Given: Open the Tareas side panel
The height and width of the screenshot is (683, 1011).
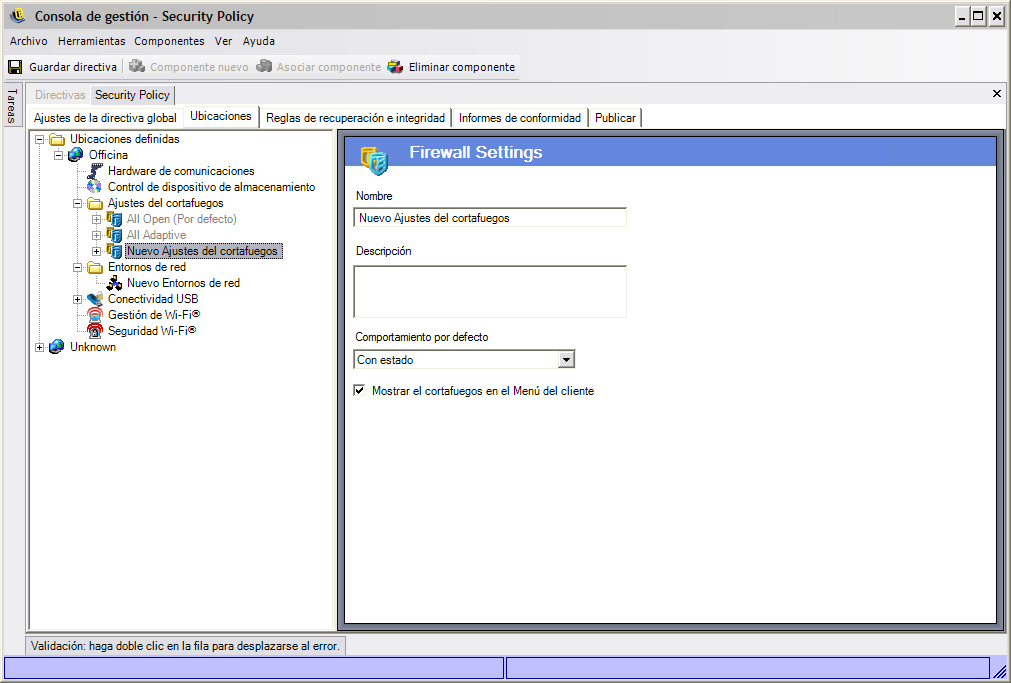Looking at the screenshot, I should (12, 105).
